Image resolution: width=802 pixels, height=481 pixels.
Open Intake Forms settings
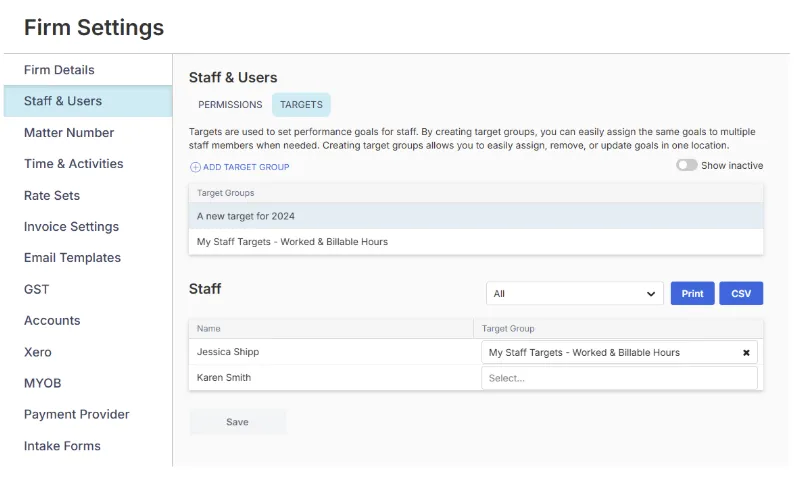tap(88, 446)
